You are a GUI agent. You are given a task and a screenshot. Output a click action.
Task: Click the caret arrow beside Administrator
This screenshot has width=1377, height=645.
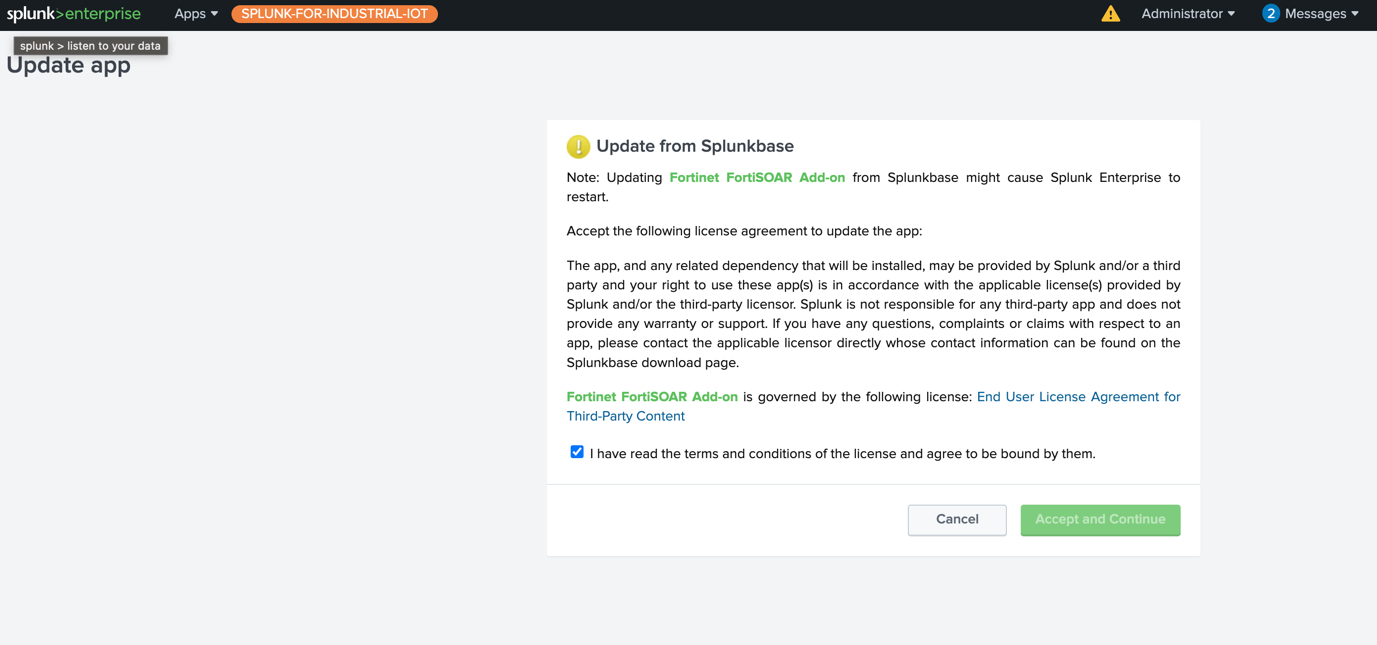coord(1231,14)
